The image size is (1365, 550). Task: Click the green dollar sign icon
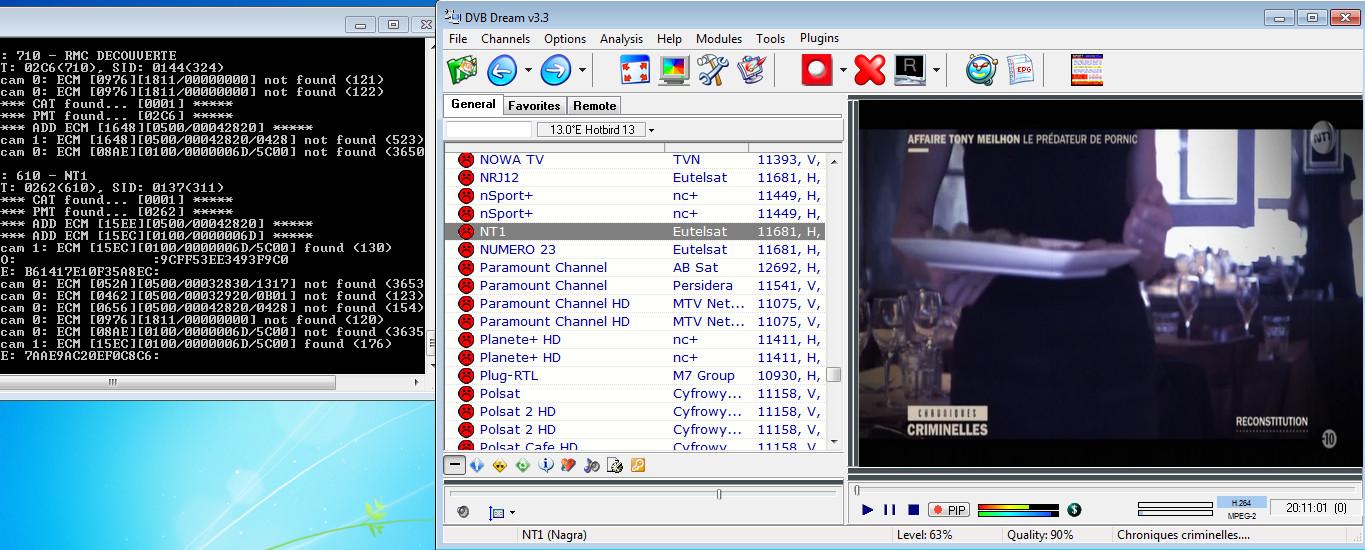[x=1074, y=510]
